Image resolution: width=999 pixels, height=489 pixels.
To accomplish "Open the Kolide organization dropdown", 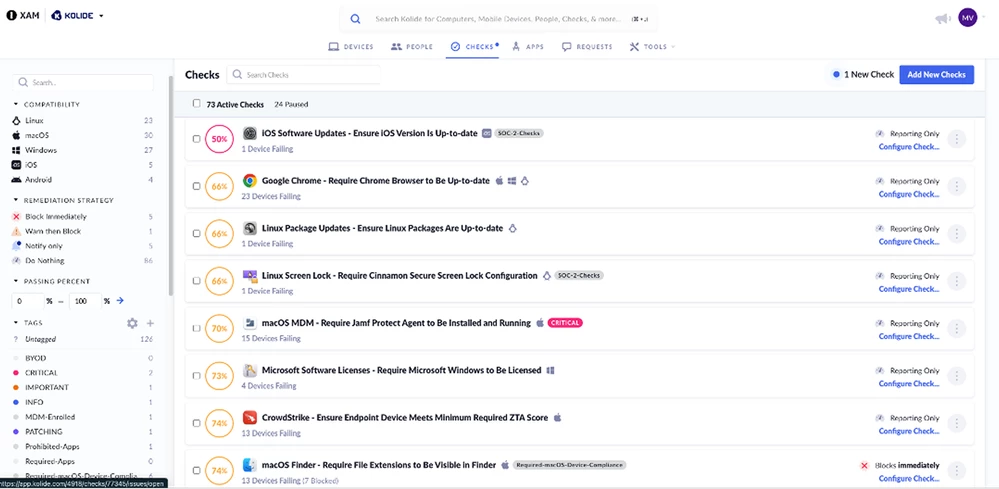I will click(x=78, y=15).
